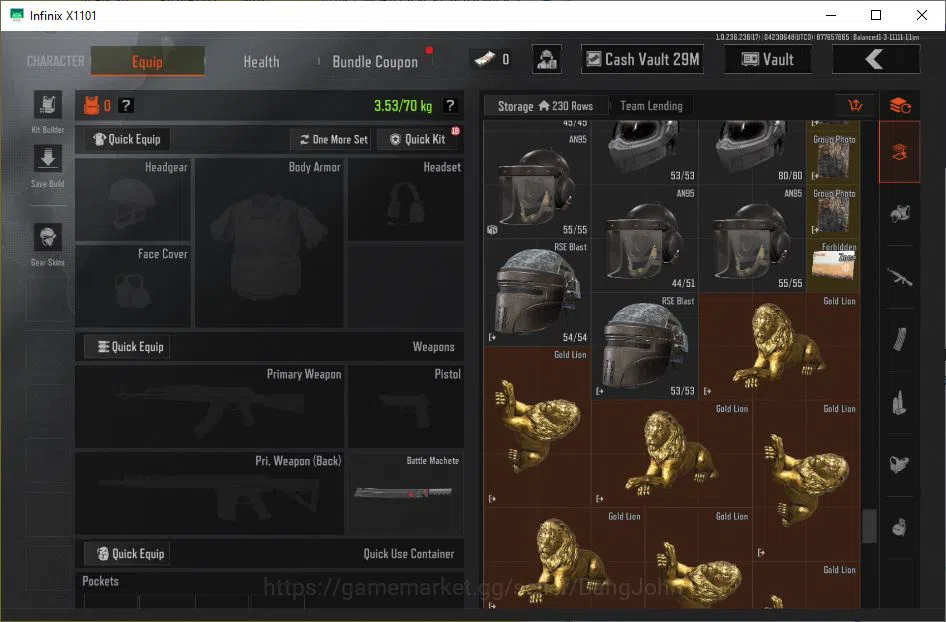Select the armor gear category icon

click(x=899, y=214)
